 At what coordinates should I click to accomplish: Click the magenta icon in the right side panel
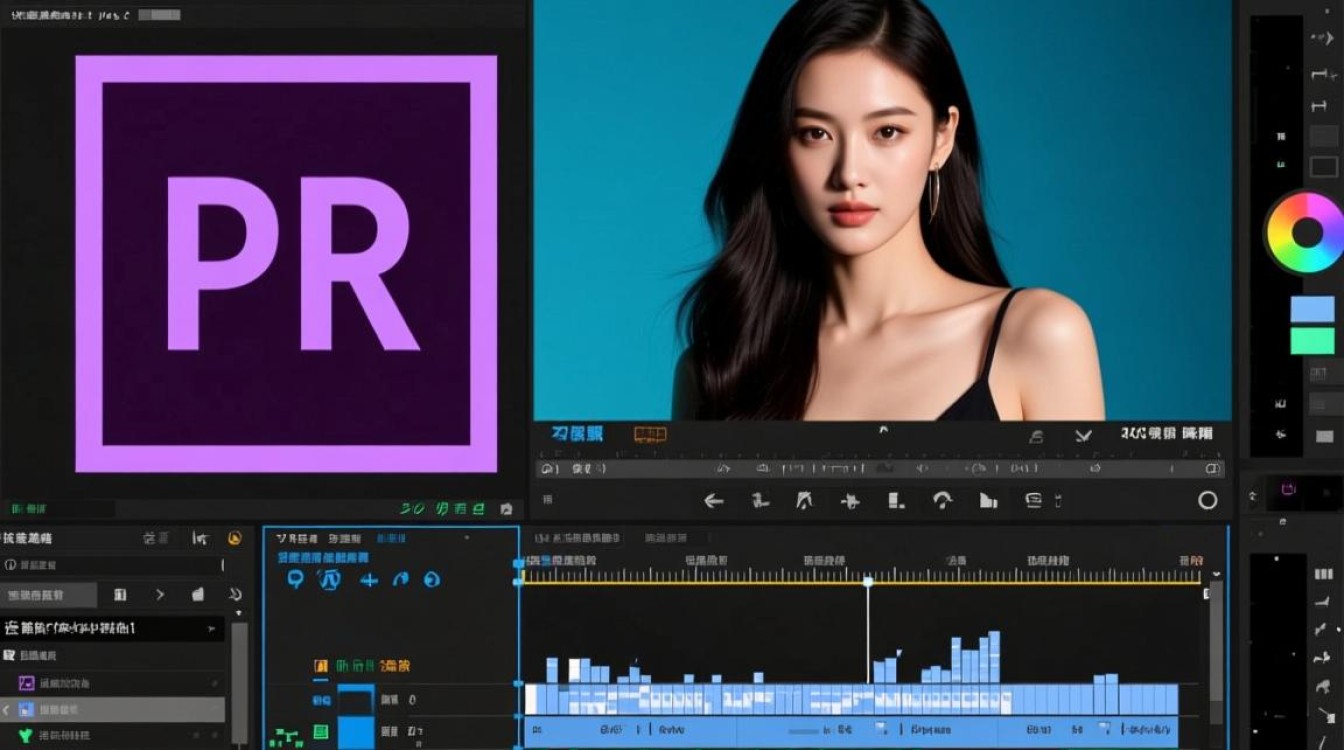pyautogui.click(x=1289, y=489)
